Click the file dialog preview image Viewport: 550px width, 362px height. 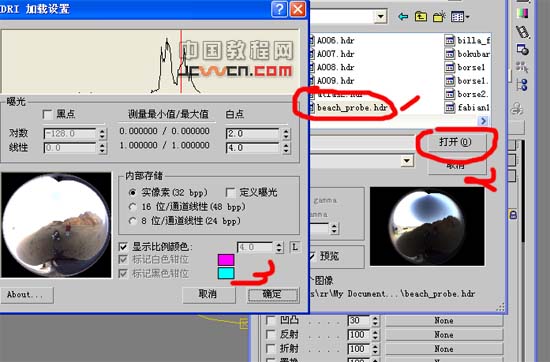pos(427,226)
